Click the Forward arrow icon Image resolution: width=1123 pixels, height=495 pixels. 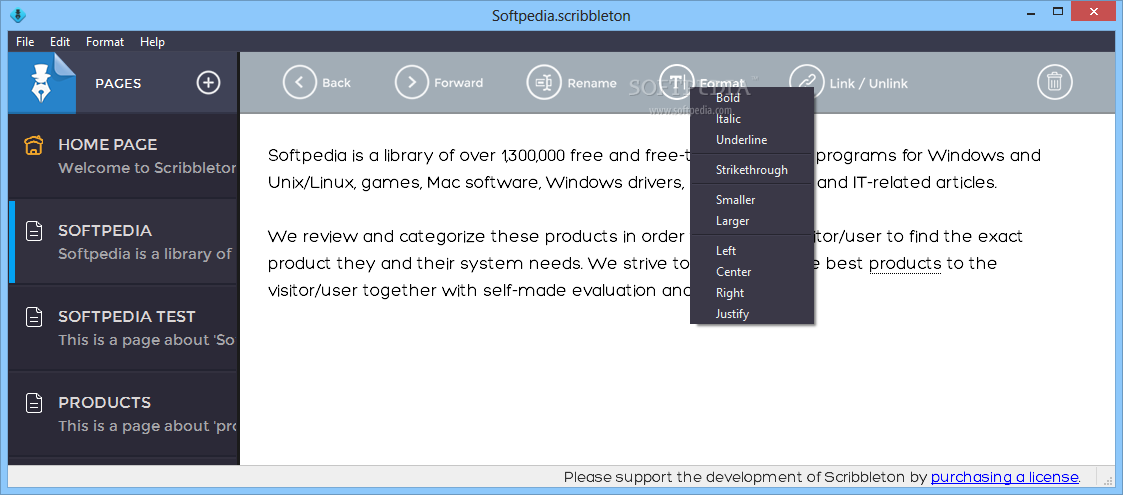[x=412, y=82]
